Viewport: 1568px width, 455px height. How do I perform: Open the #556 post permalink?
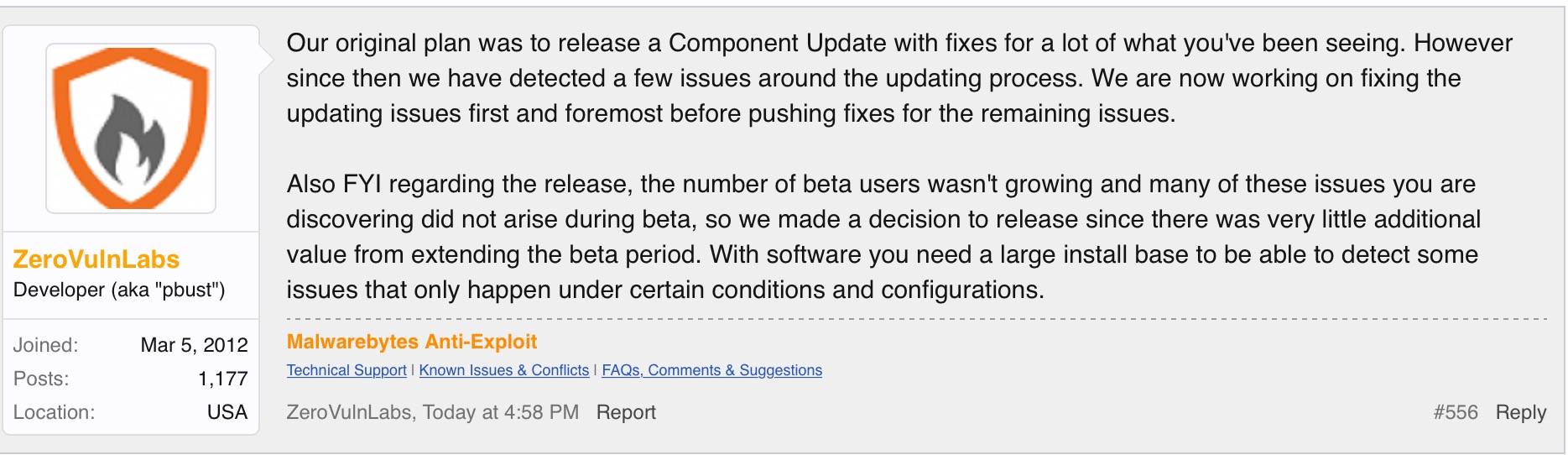click(1456, 412)
